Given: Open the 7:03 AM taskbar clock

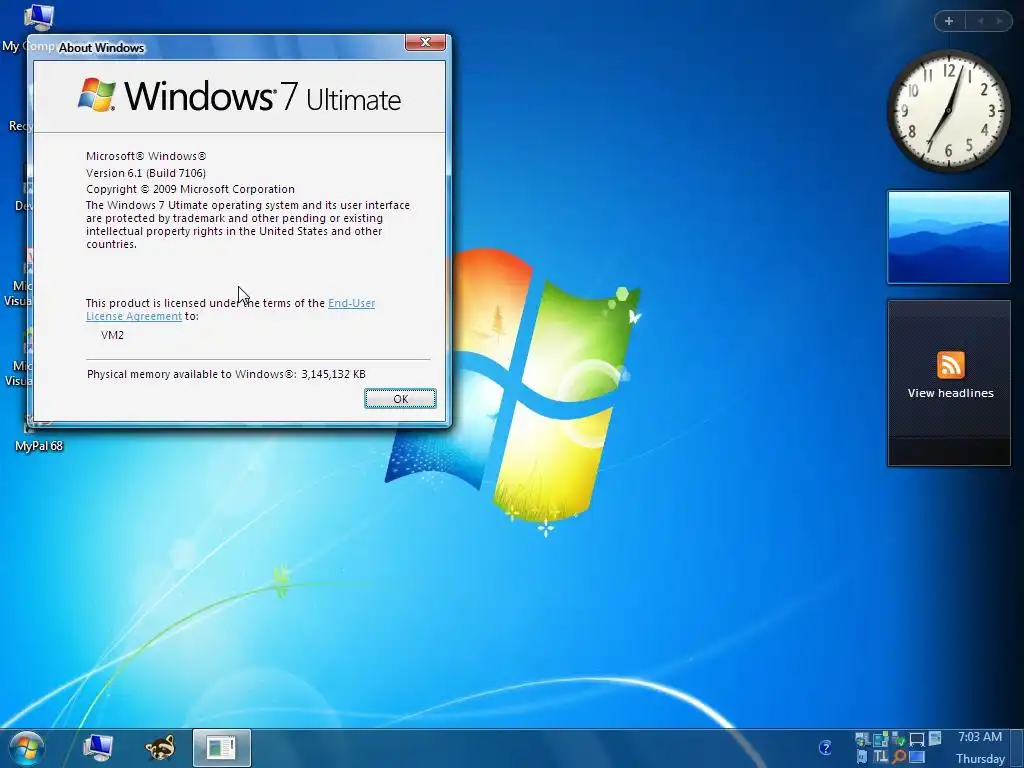Looking at the screenshot, I should point(980,737).
